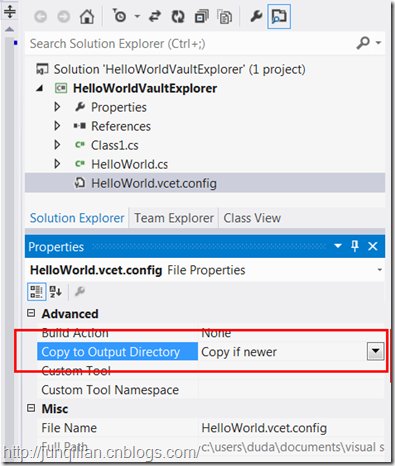Toggle Sync with Active Document
Image resolution: width=395 pixels, height=466 pixels.
point(155,16)
